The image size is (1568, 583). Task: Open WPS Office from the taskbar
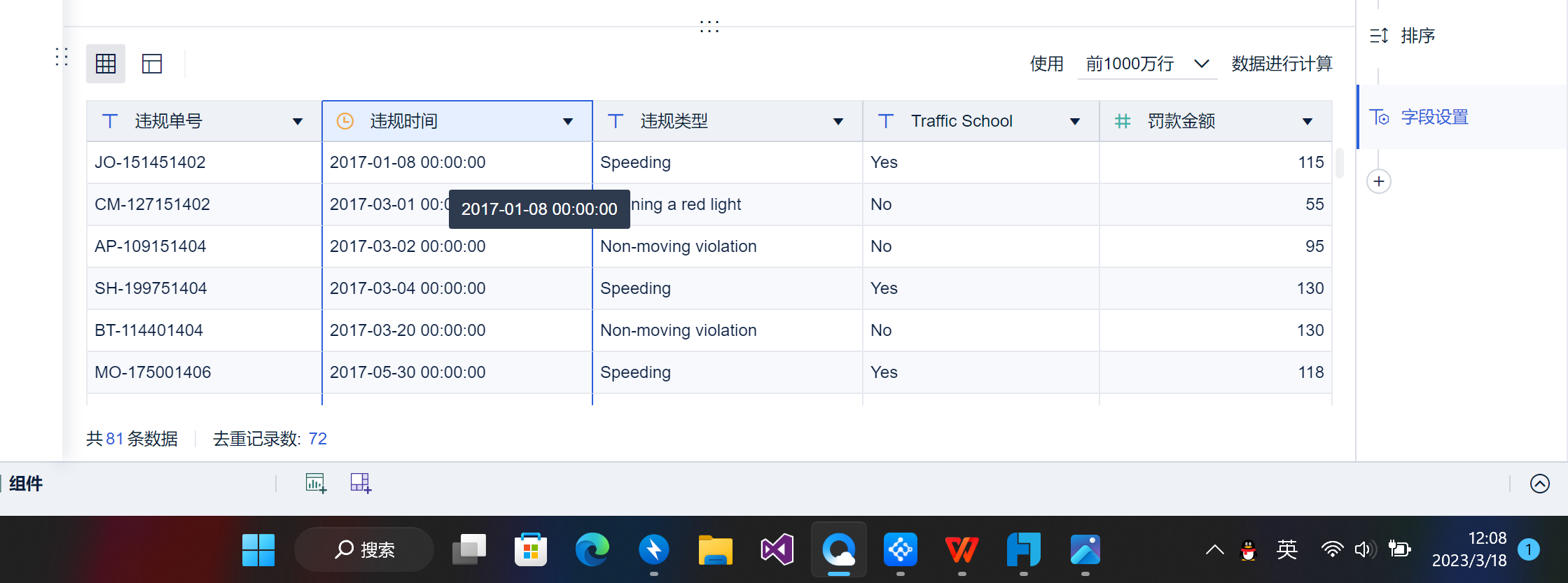point(962,550)
